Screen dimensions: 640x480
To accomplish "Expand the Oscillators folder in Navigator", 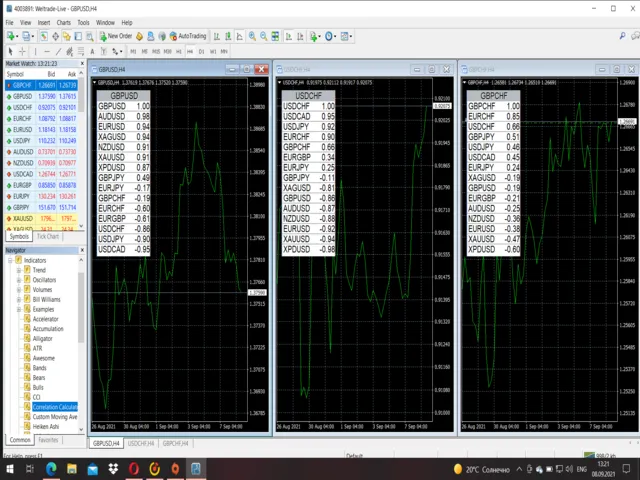I will (18, 280).
